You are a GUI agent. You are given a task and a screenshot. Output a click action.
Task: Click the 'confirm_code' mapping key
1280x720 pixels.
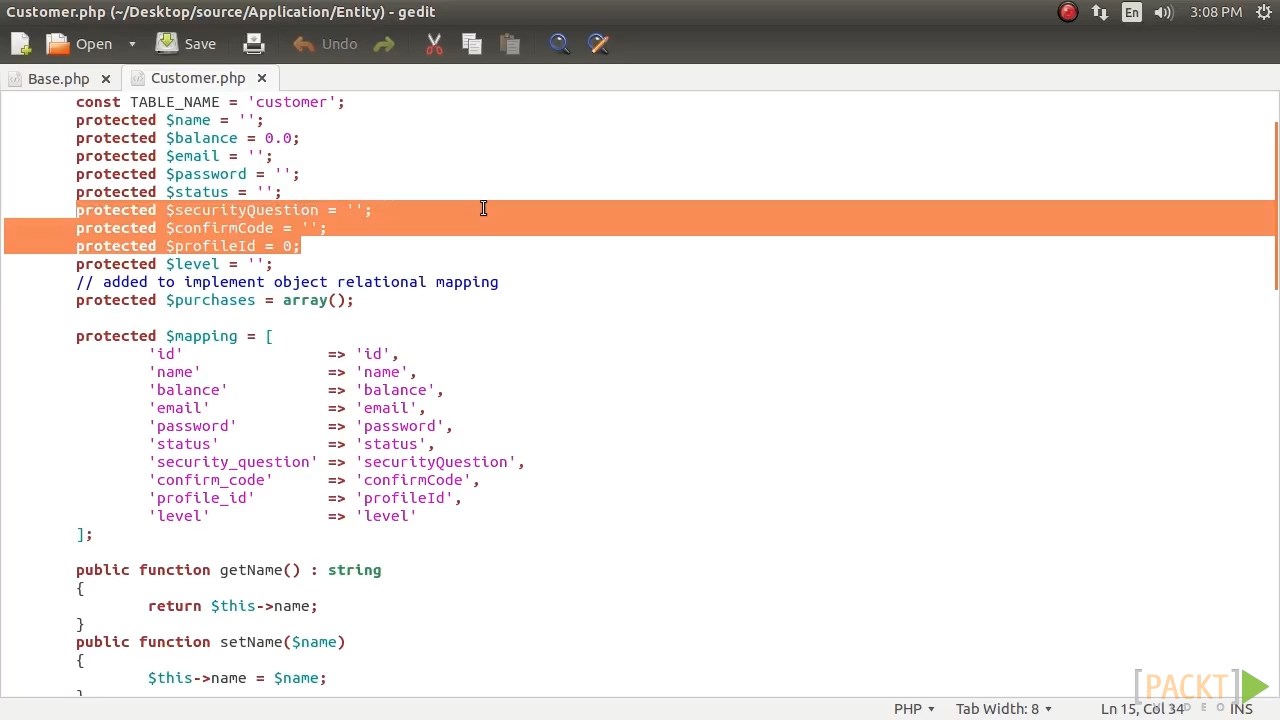click(x=210, y=480)
